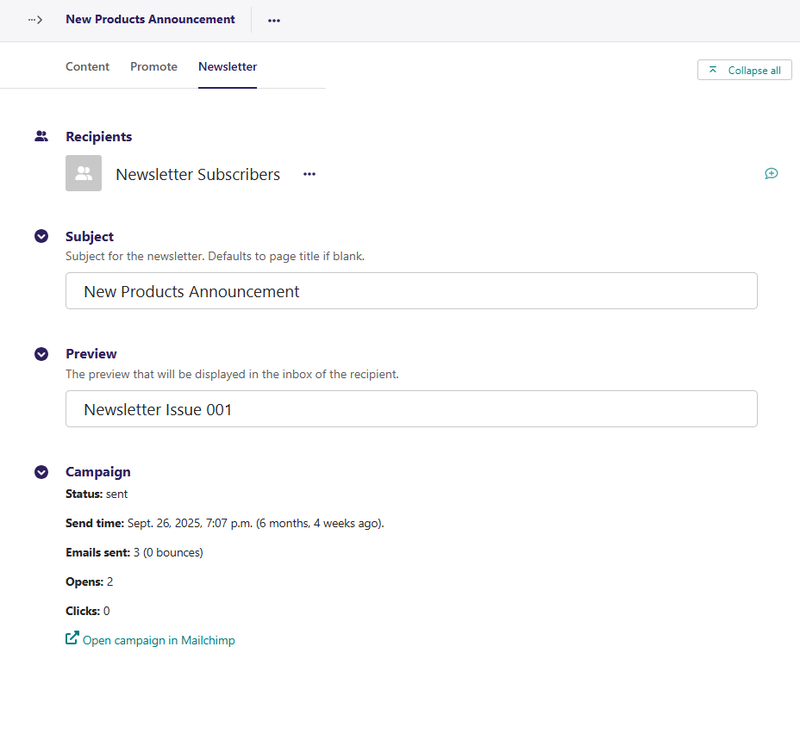Collapse the Preview section with its chevron

(x=41, y=354)
